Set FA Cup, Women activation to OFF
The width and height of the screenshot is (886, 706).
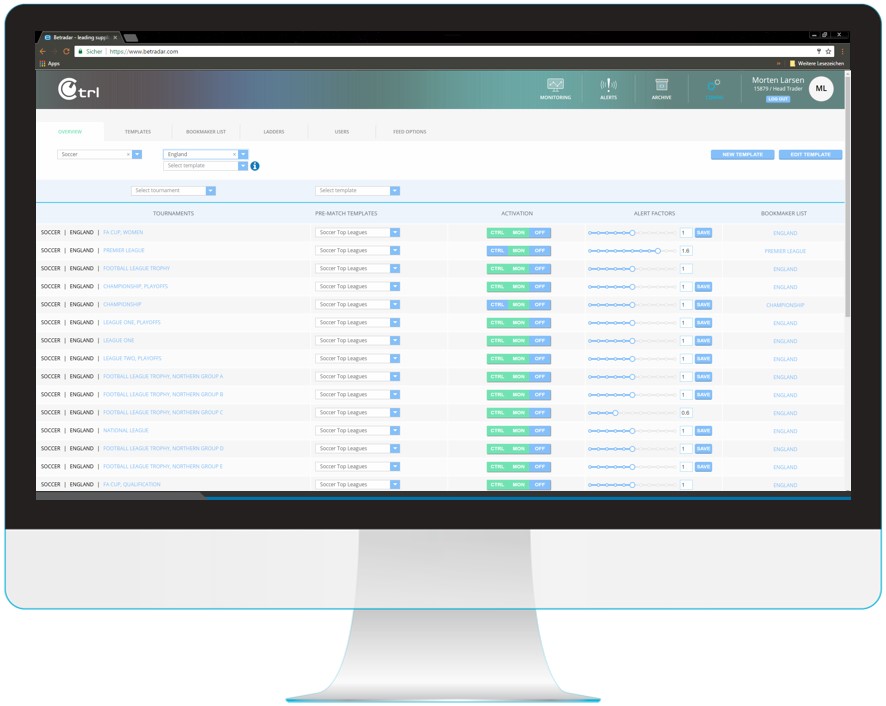pos(540,233)
